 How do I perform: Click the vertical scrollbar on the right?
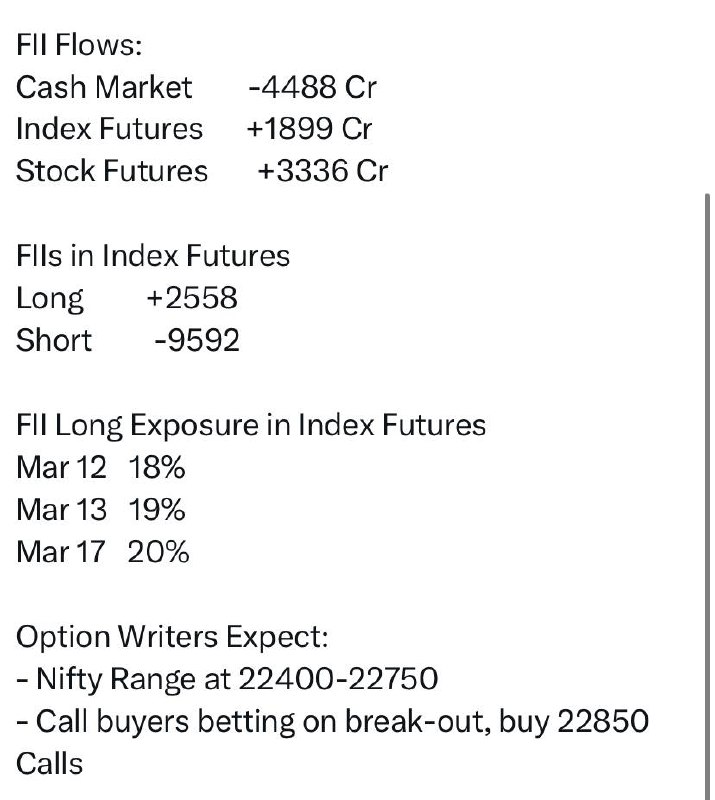[x=707, y=496]
